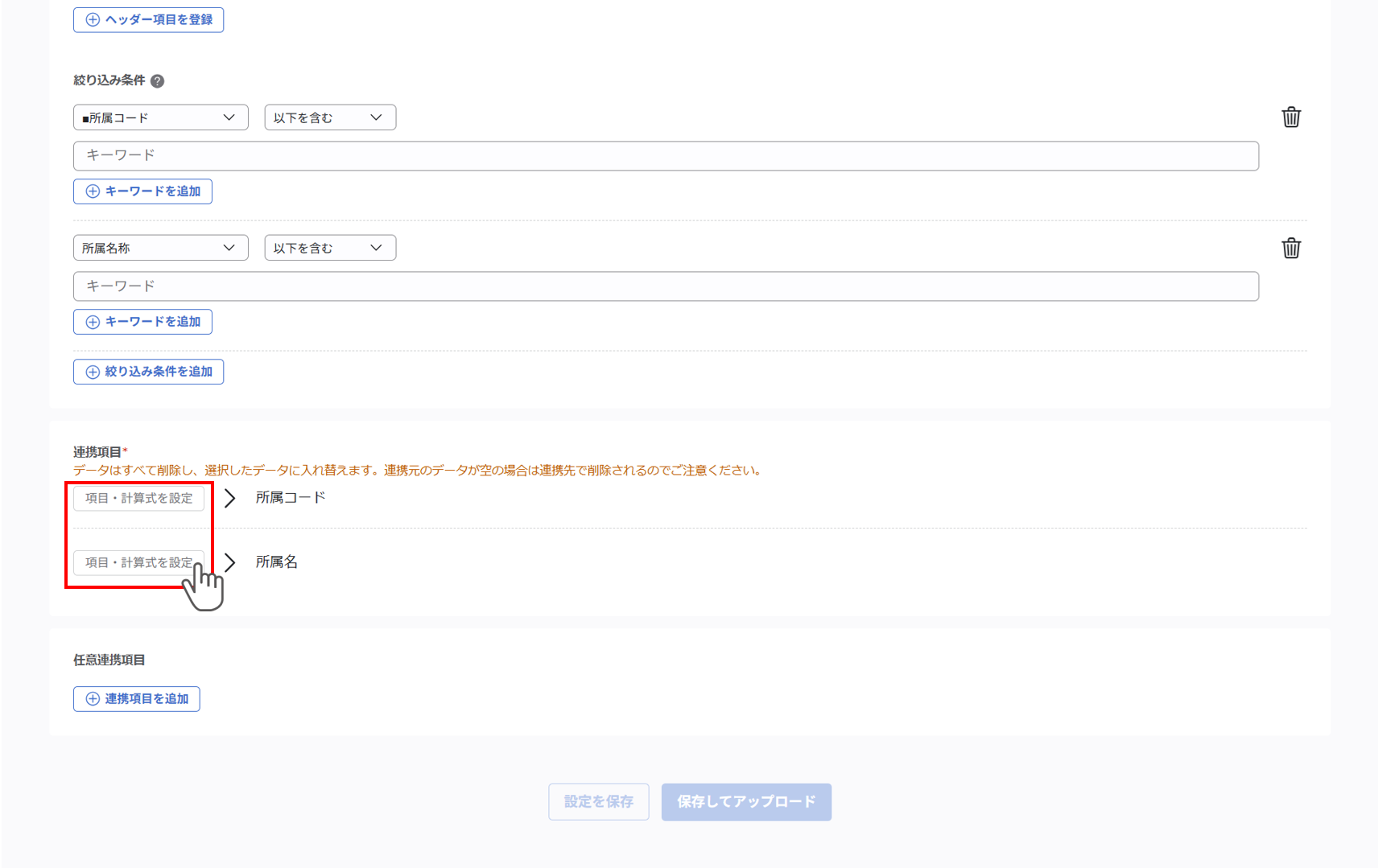The width and height of the screenshot is (1378, 868).
Task: Click the plus icon on 絞り込み条件を追加
Action: tap(91, 371)
